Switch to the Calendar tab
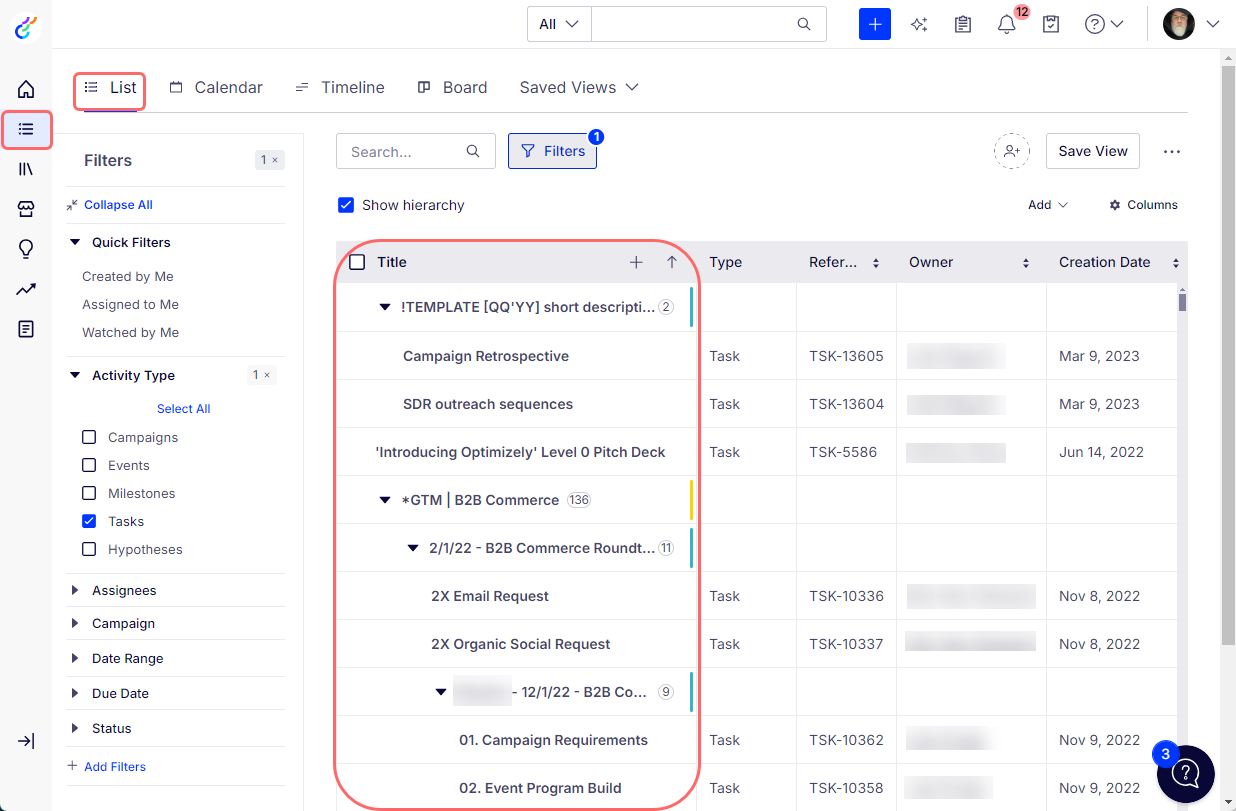This screenshot has width=1236, height=811. tap(216, 88)
